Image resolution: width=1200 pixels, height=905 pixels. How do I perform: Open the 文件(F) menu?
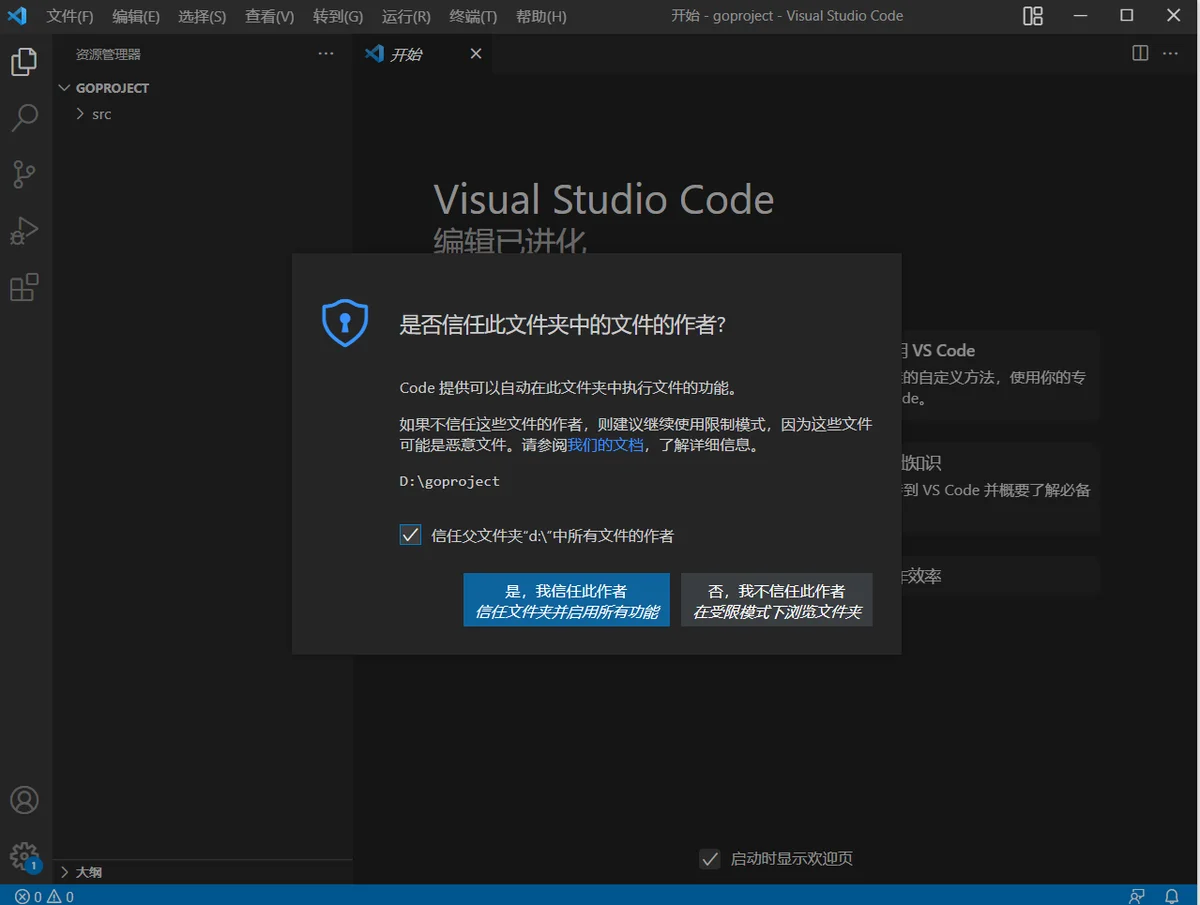coord(70,16)
